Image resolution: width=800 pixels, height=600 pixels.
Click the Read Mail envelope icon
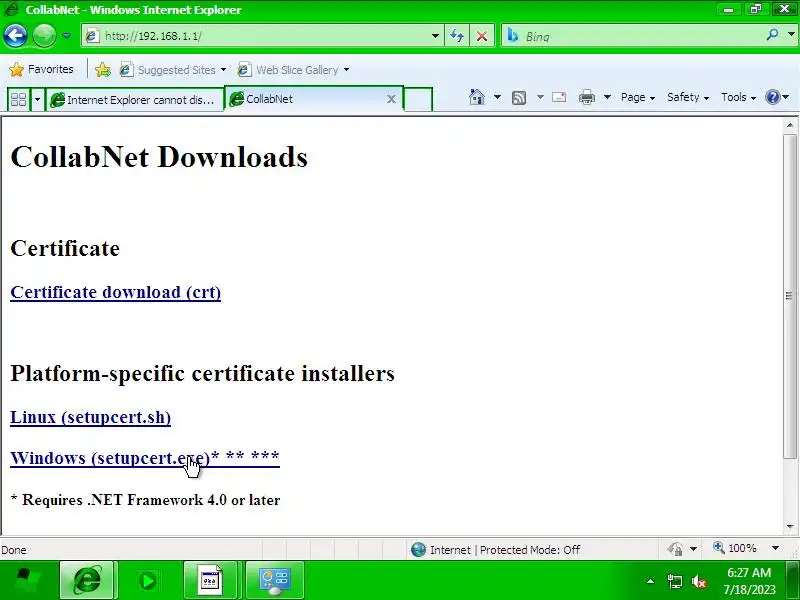[x=559, y=97]
